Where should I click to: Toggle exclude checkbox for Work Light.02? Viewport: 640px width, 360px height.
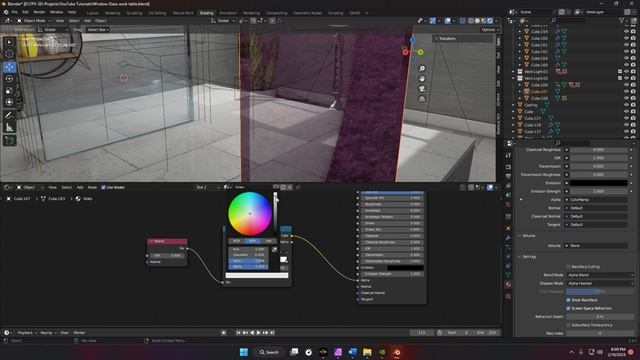pyautogui.click(x=620, y=78)
